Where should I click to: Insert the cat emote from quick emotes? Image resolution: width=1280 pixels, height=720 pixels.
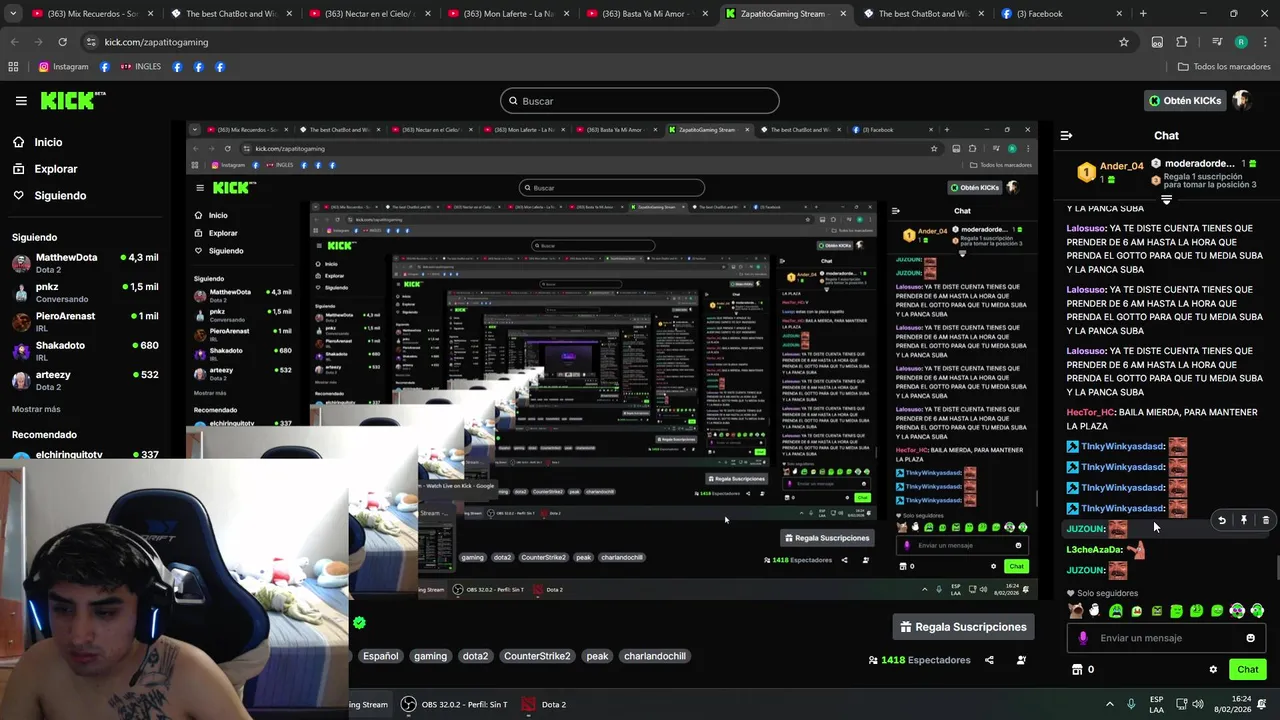1075,610
